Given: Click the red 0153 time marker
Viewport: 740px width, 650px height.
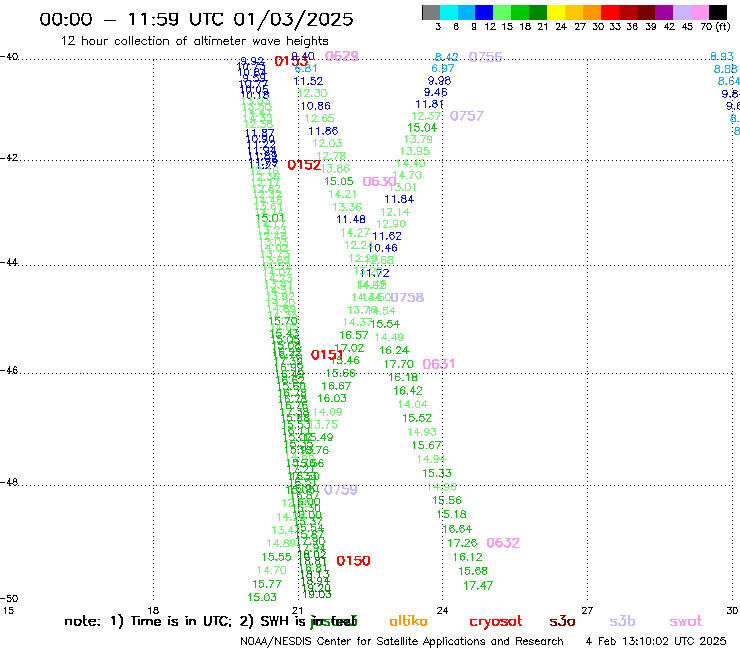Looking at the screenshot, I should [291, 61].
